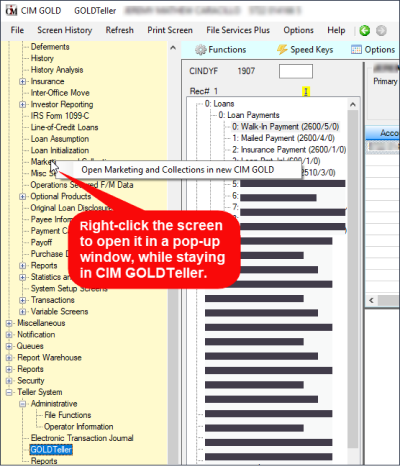Select Walk-In Payment (2600/5/0) transaction

[x=286, y=127]
